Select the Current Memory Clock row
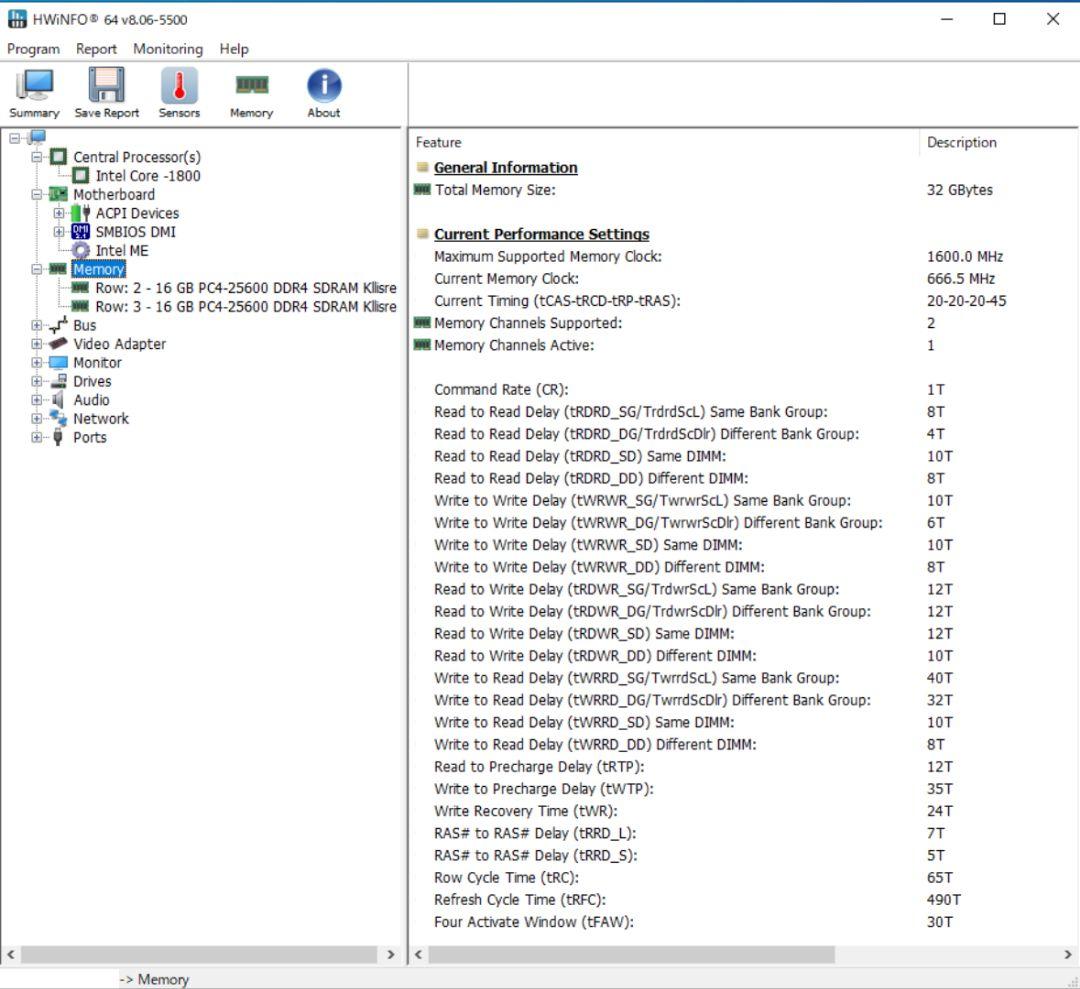This screenshot has height=989, width=1080. pyautogui.click(x=744, y=279)
